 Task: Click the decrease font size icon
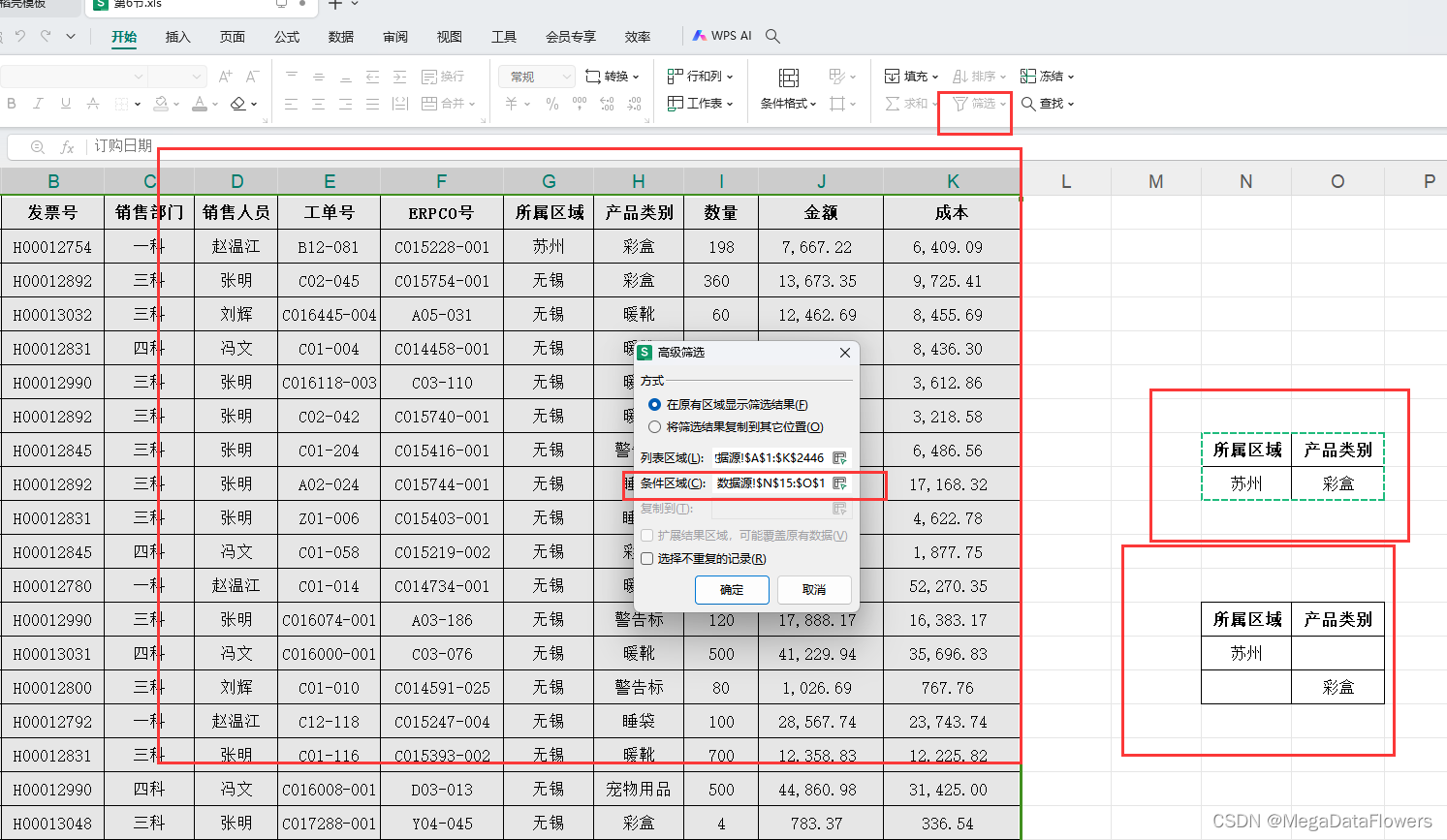coord(252,77)
